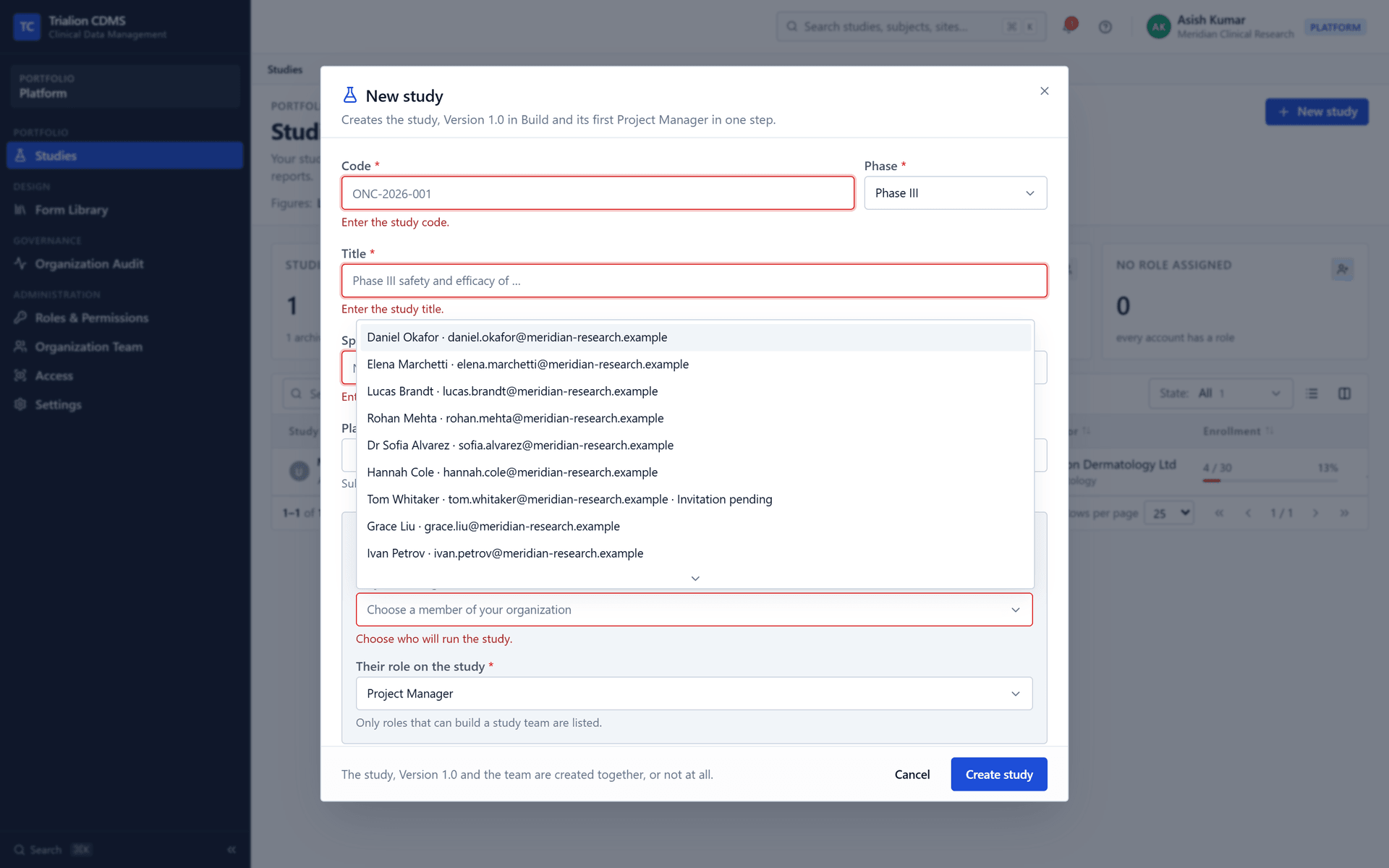
Task: Click the Title input field
Action: (x=694, y=281)
